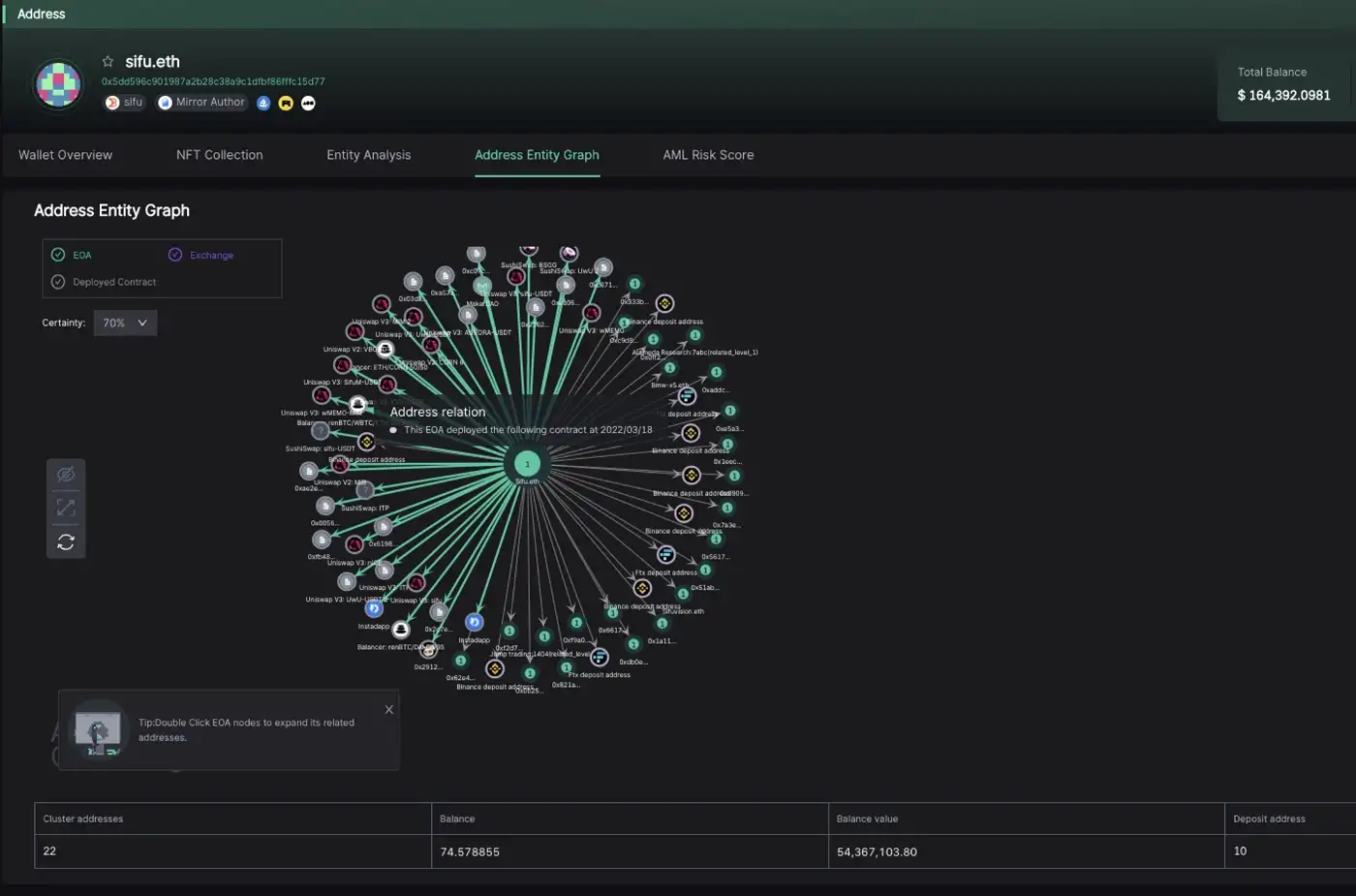Open the Certainty 70% dropdown
Screen dimensions: 1356x896
pyautogui.click(x=125, y=323)
